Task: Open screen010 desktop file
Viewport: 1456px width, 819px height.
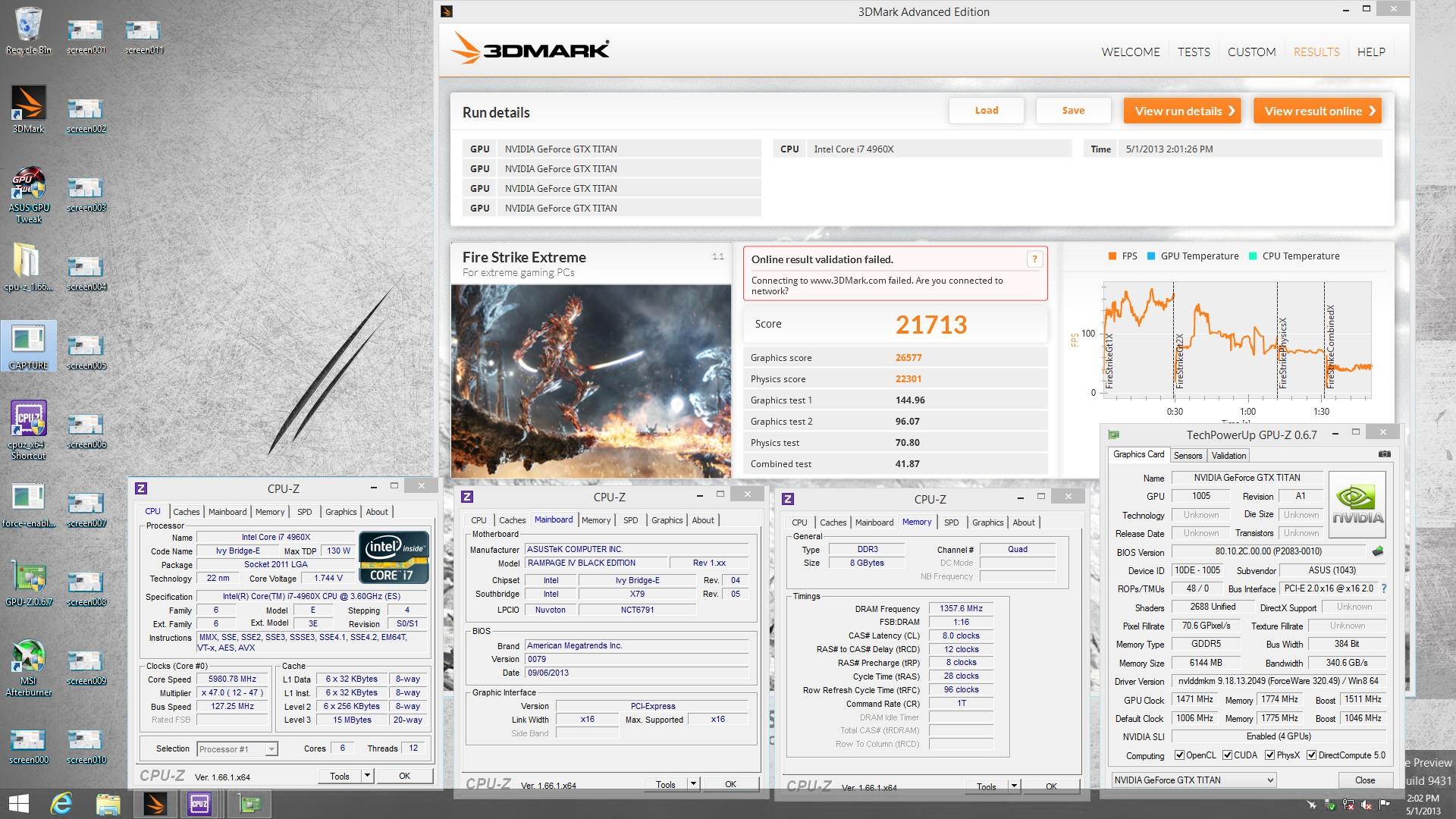Action: coord(86,745)
